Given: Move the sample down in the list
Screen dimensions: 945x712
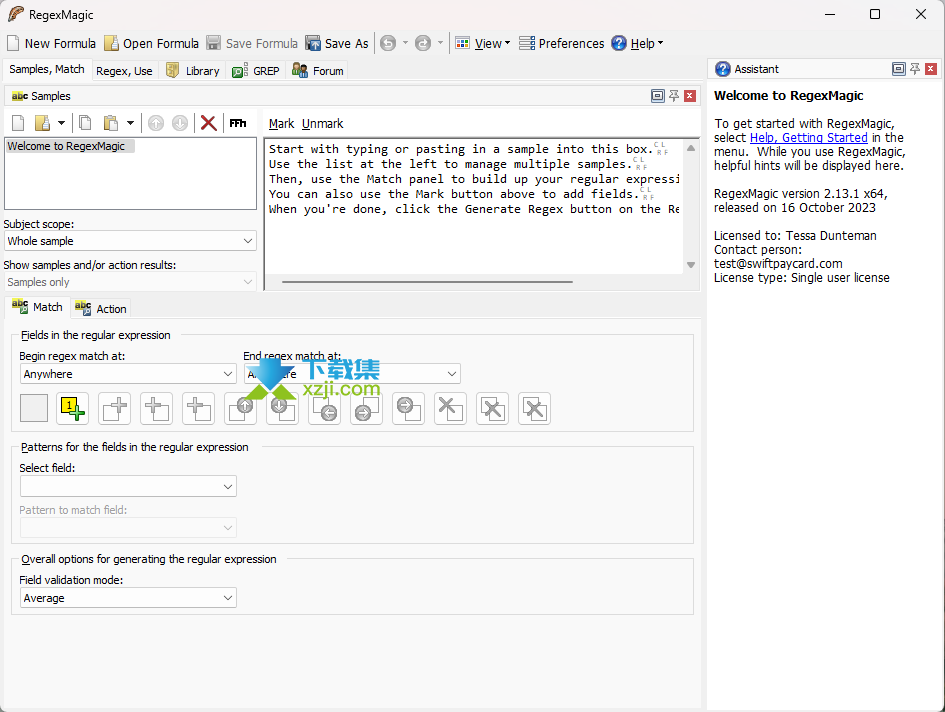Looking at the screenshot, I should (x=180, y=123).
